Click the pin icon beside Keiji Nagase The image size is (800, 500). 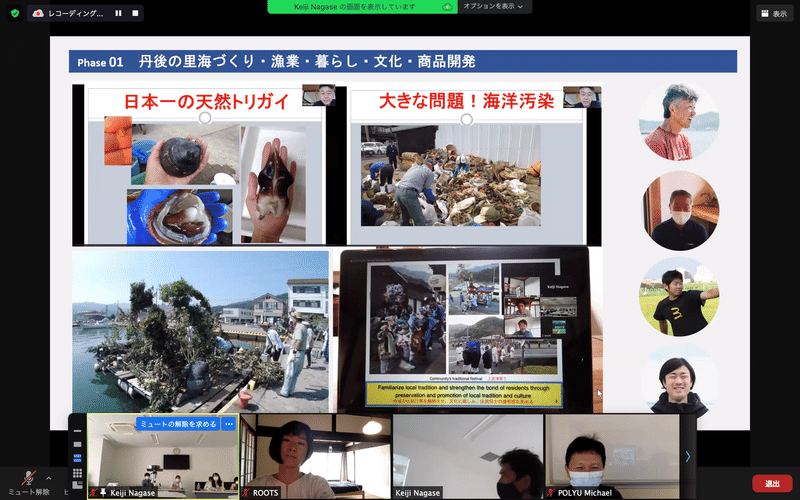pyautogui.click(x=103, y=492)
